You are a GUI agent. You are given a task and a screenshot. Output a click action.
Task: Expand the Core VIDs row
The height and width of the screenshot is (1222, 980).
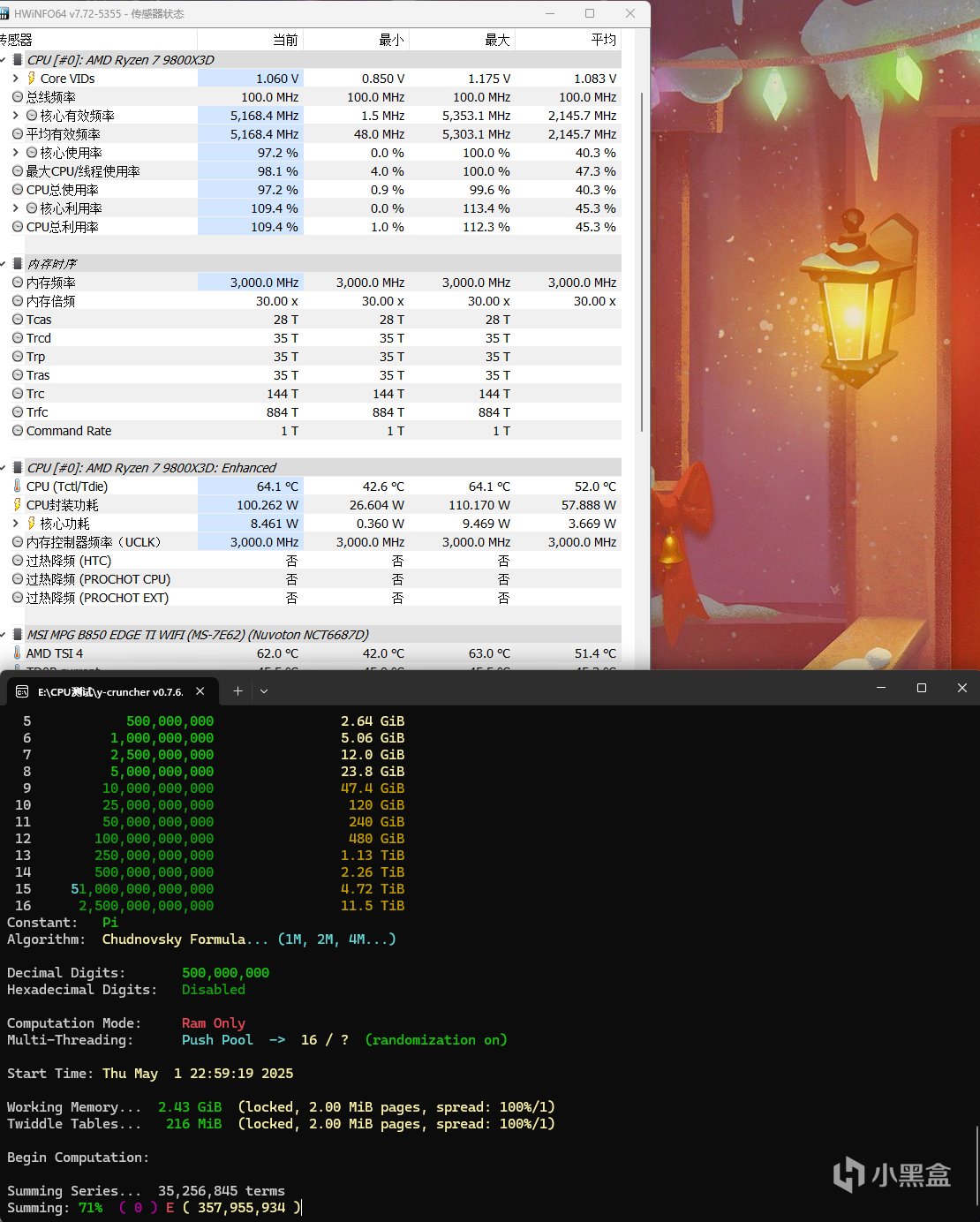tap(16, 79)
